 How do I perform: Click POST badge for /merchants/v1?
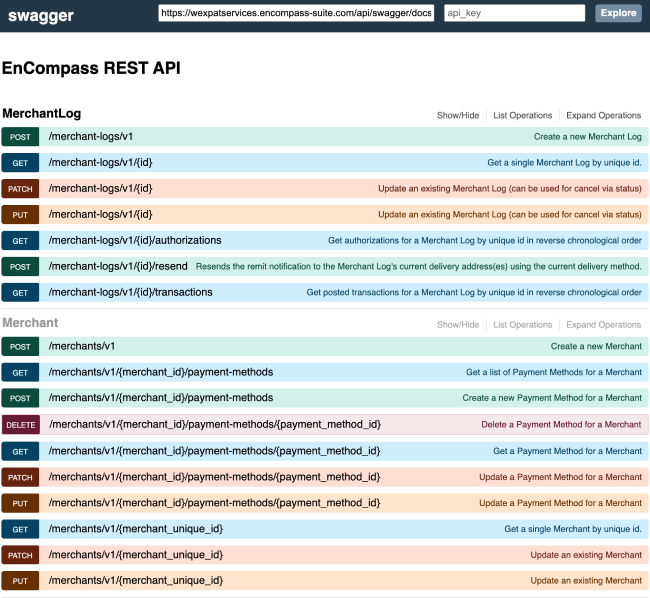pyautogui.click(x=20, y=346)
